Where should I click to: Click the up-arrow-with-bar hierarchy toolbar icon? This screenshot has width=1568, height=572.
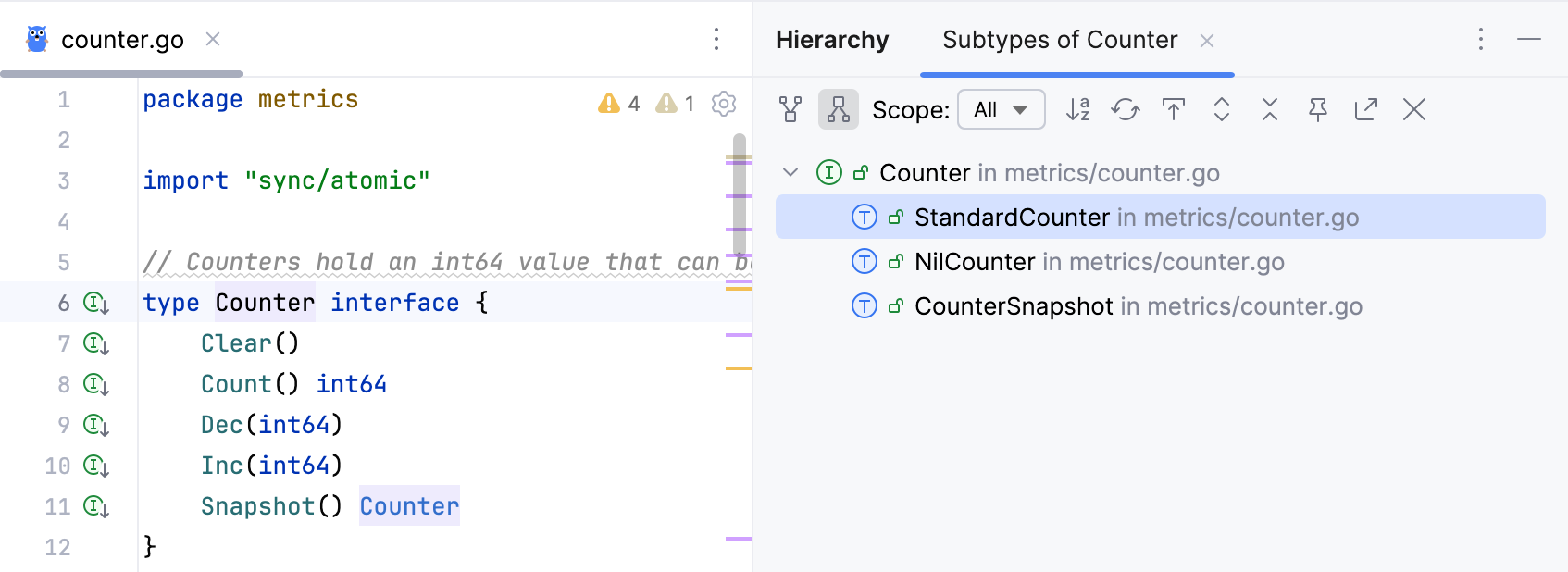pyautogui.click(x=1174, y=110)
